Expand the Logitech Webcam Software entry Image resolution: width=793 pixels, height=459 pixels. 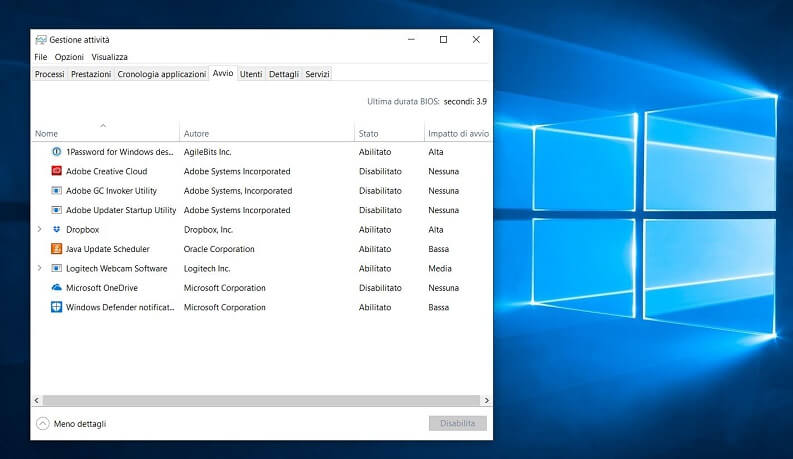click(39, 268)
